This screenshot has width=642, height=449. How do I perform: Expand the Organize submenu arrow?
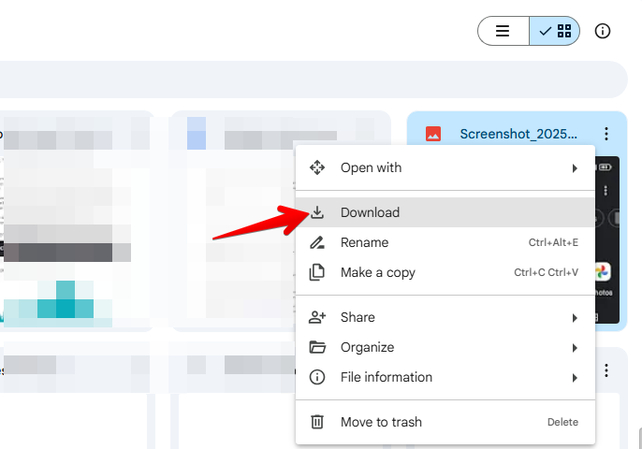575,347
